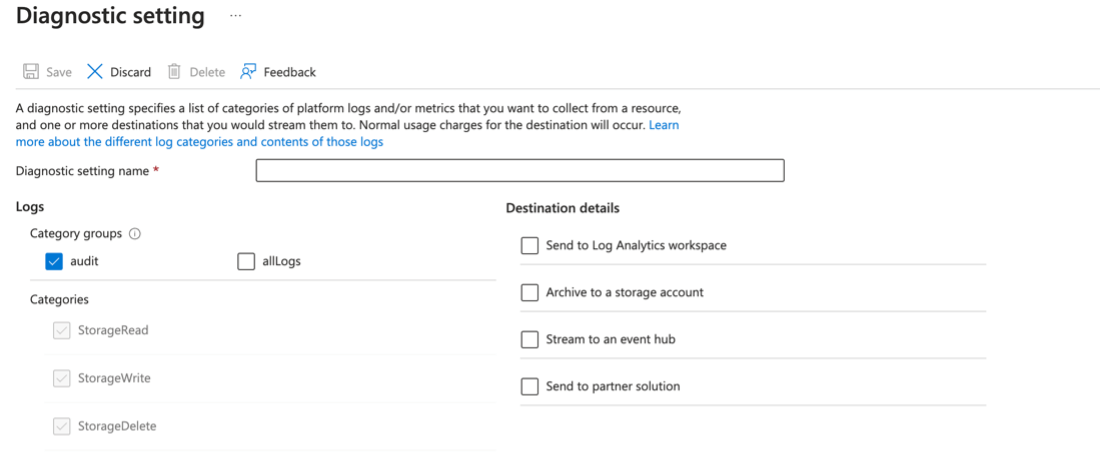Enable Archive to a storage account
This screenshot has width=1100, height=470.
click(530, 293)
